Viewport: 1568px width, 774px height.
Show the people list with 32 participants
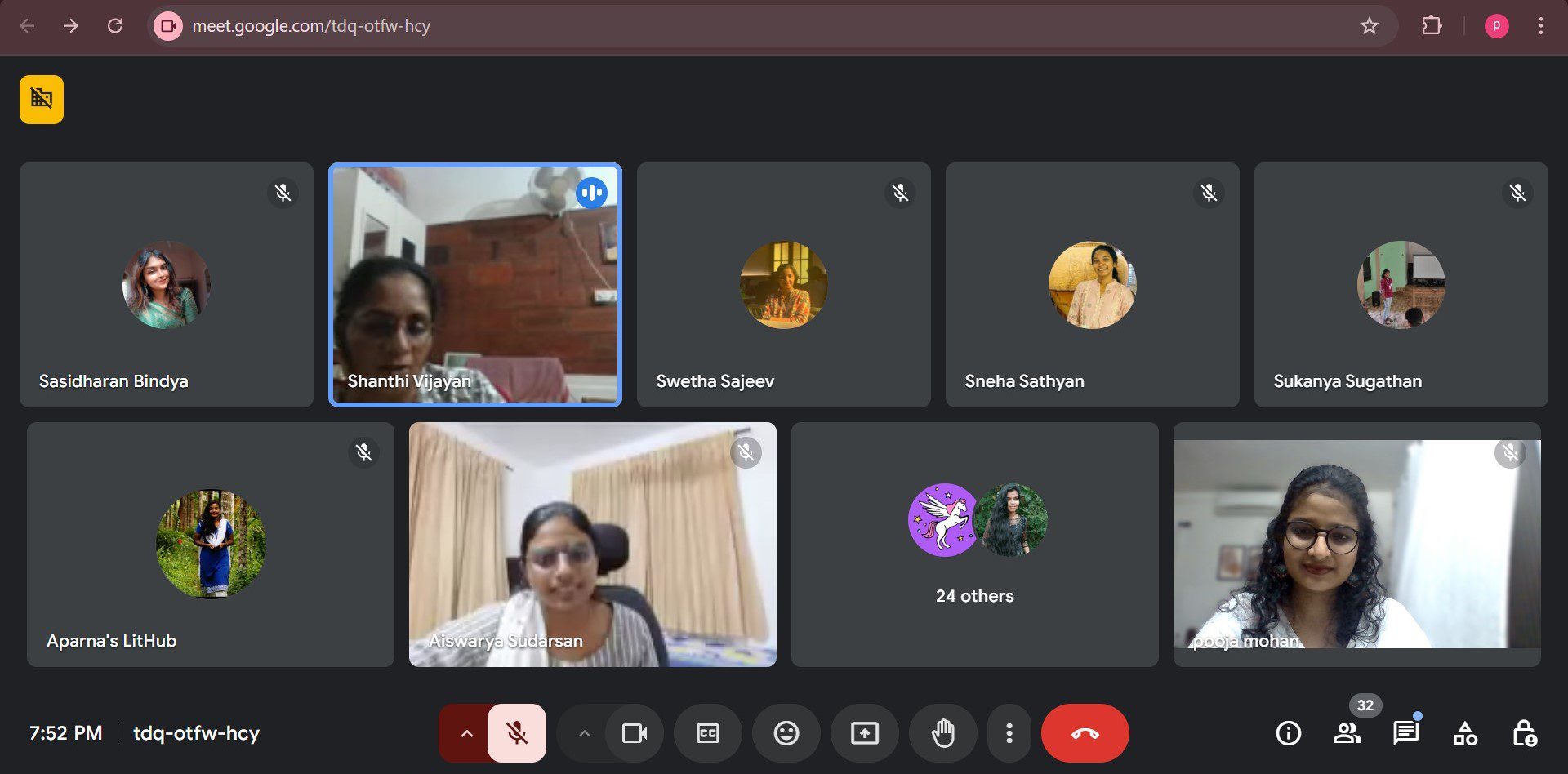tap(1347, 733)
